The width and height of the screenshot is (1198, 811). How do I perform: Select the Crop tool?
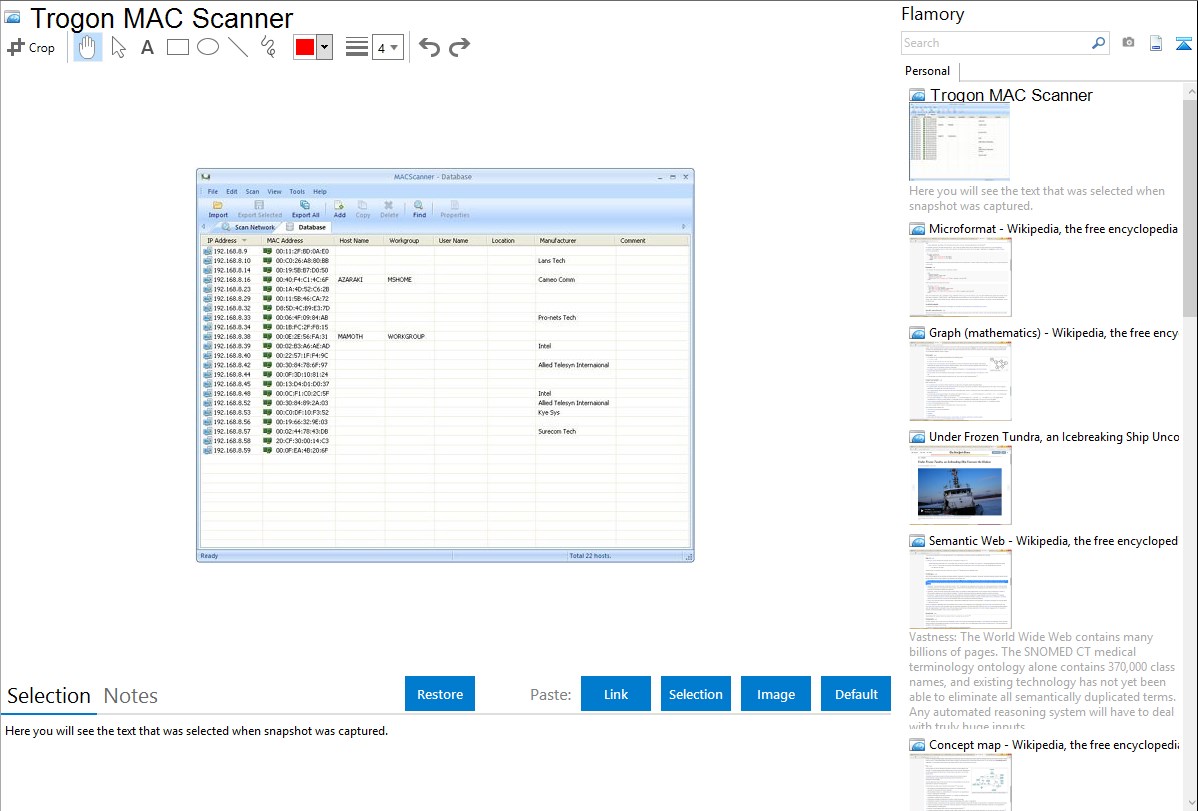[x=31, y=47]
